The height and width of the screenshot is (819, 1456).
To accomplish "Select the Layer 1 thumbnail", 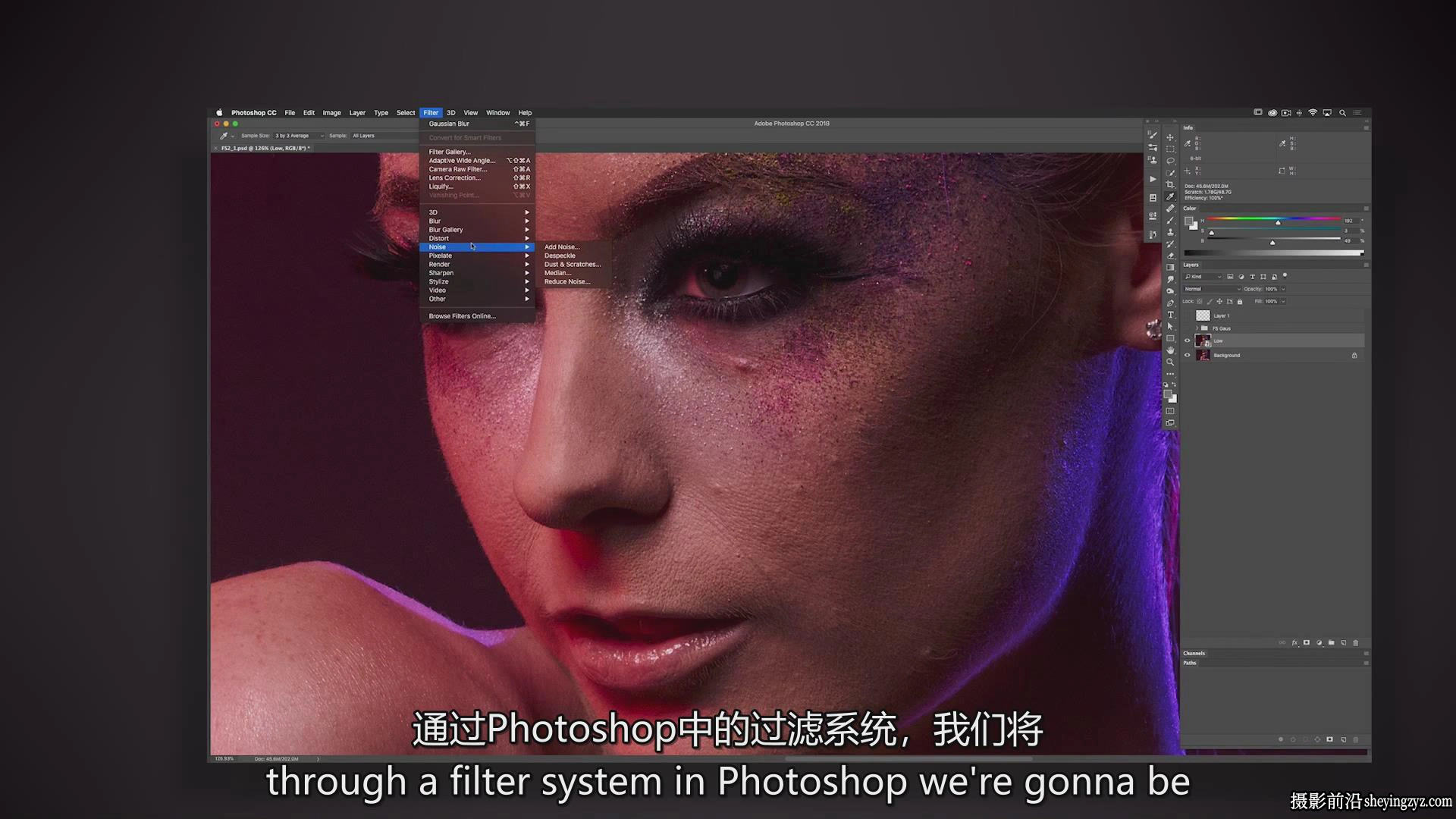I will pyautogui.click(x=1203, y=315).
